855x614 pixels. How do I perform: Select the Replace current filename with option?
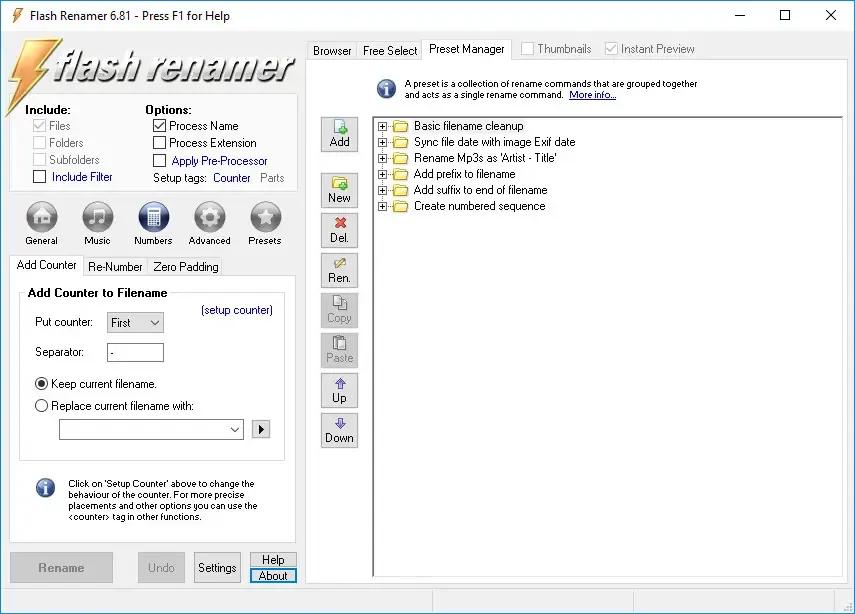[42, 406]
